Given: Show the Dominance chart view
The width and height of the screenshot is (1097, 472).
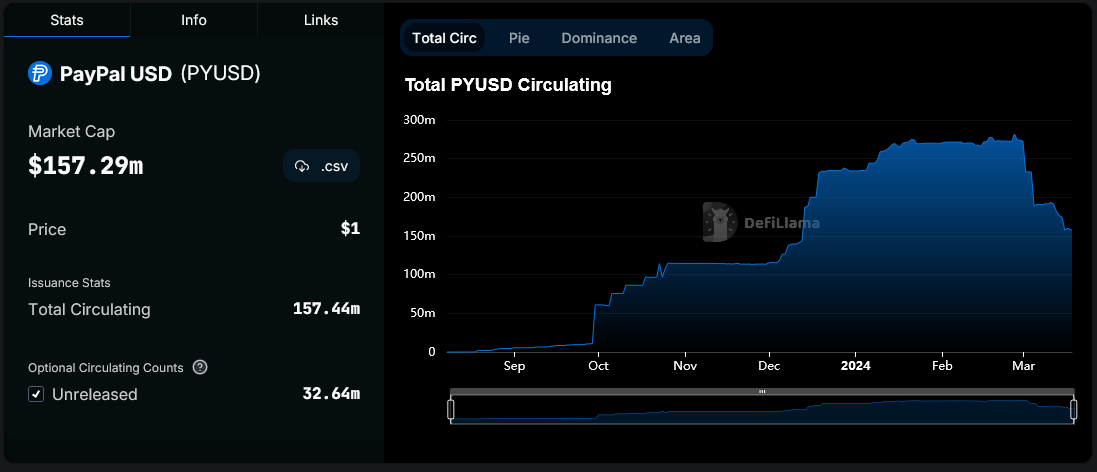Looking at the screenshot, I should 599,38.
